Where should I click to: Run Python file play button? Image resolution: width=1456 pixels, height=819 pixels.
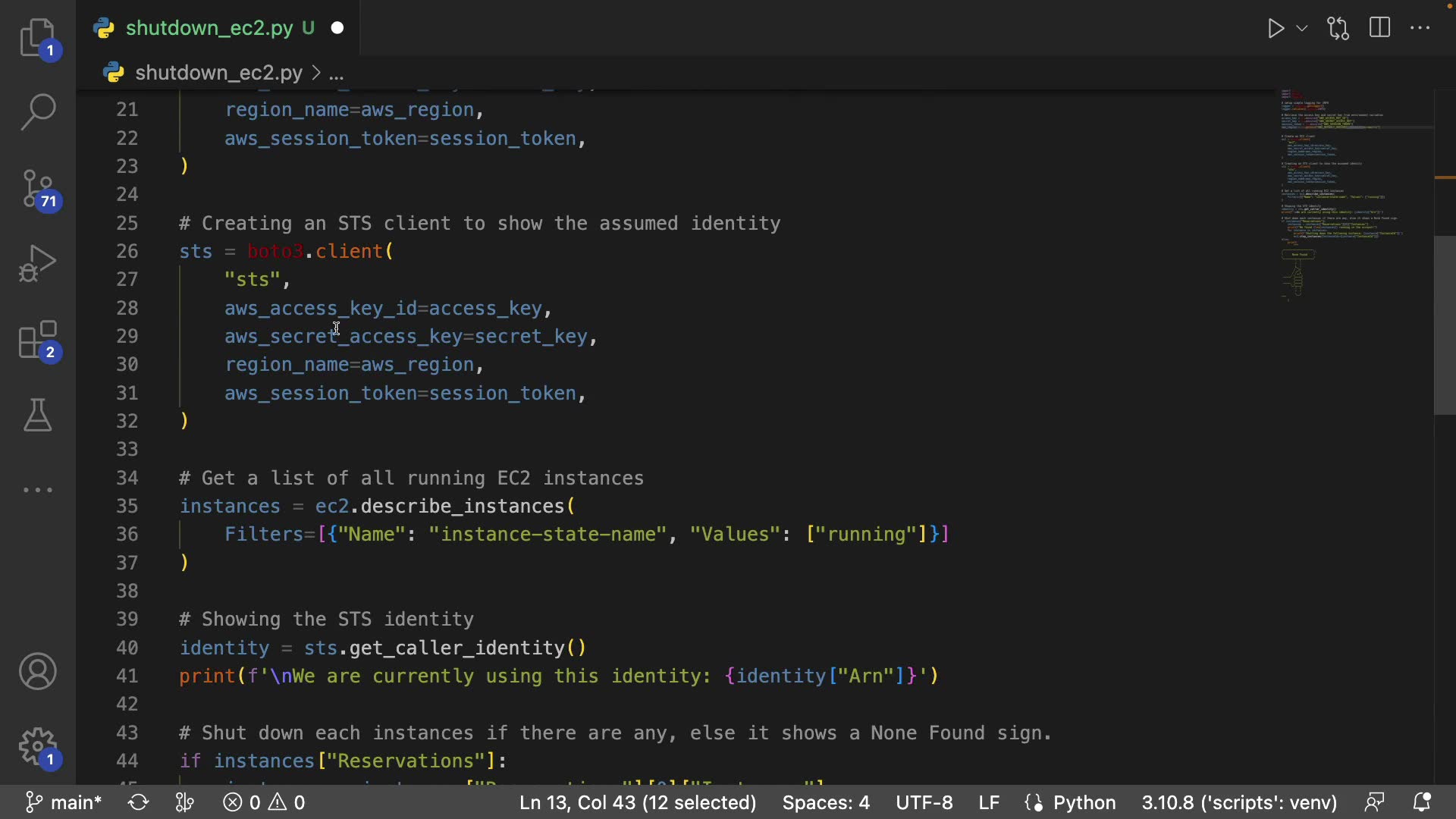click(x=1276, y=29)
